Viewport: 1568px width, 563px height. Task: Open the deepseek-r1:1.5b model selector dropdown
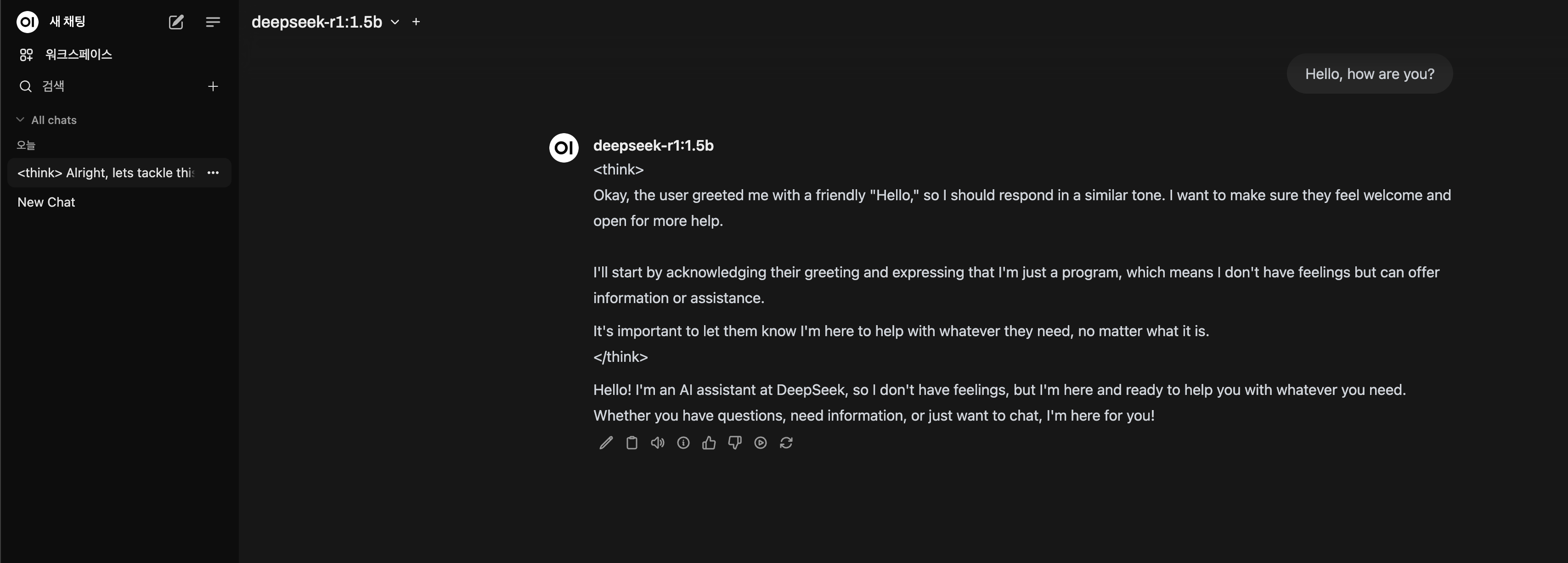326,22
